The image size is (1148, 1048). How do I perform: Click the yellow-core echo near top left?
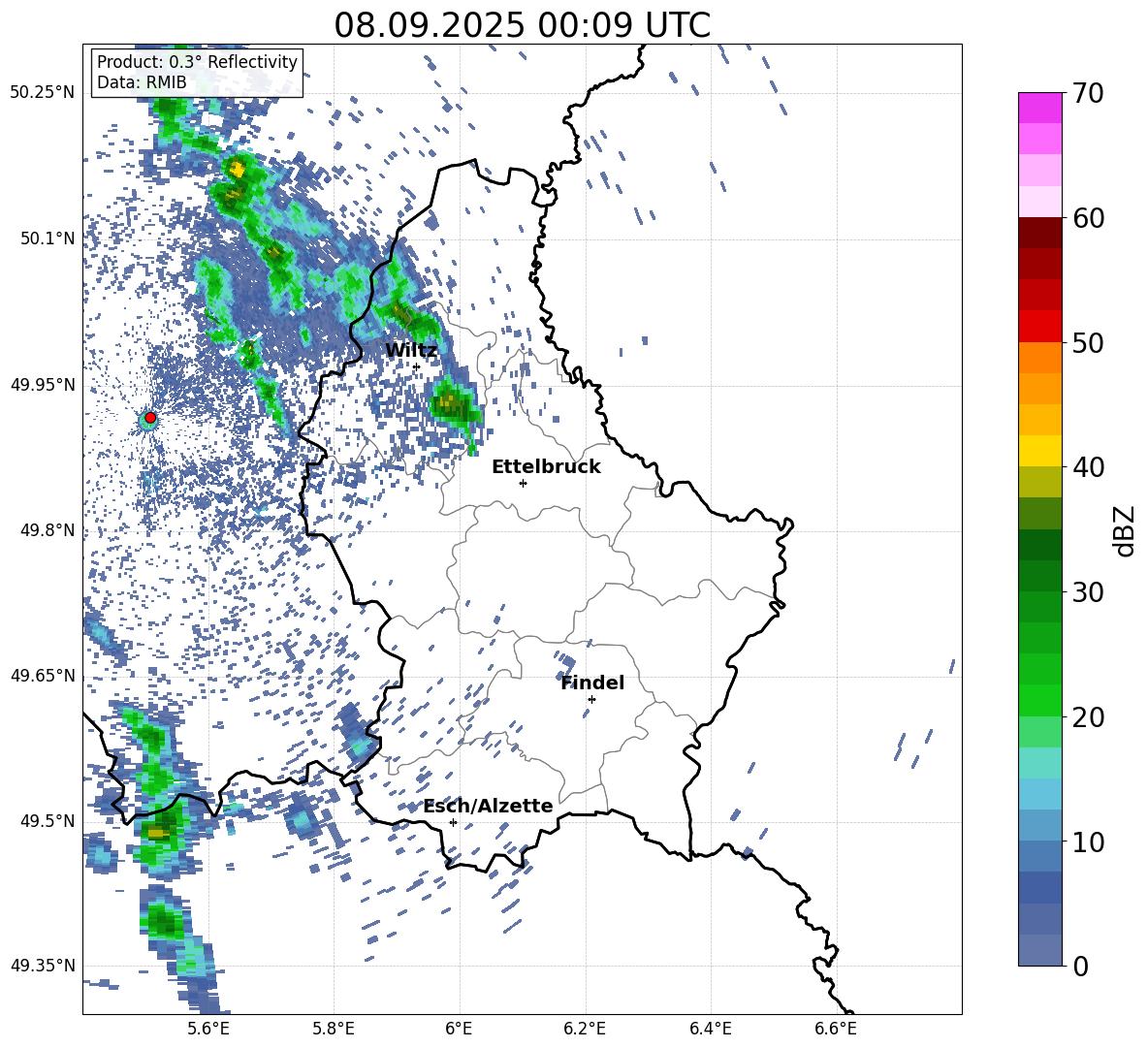237,171
